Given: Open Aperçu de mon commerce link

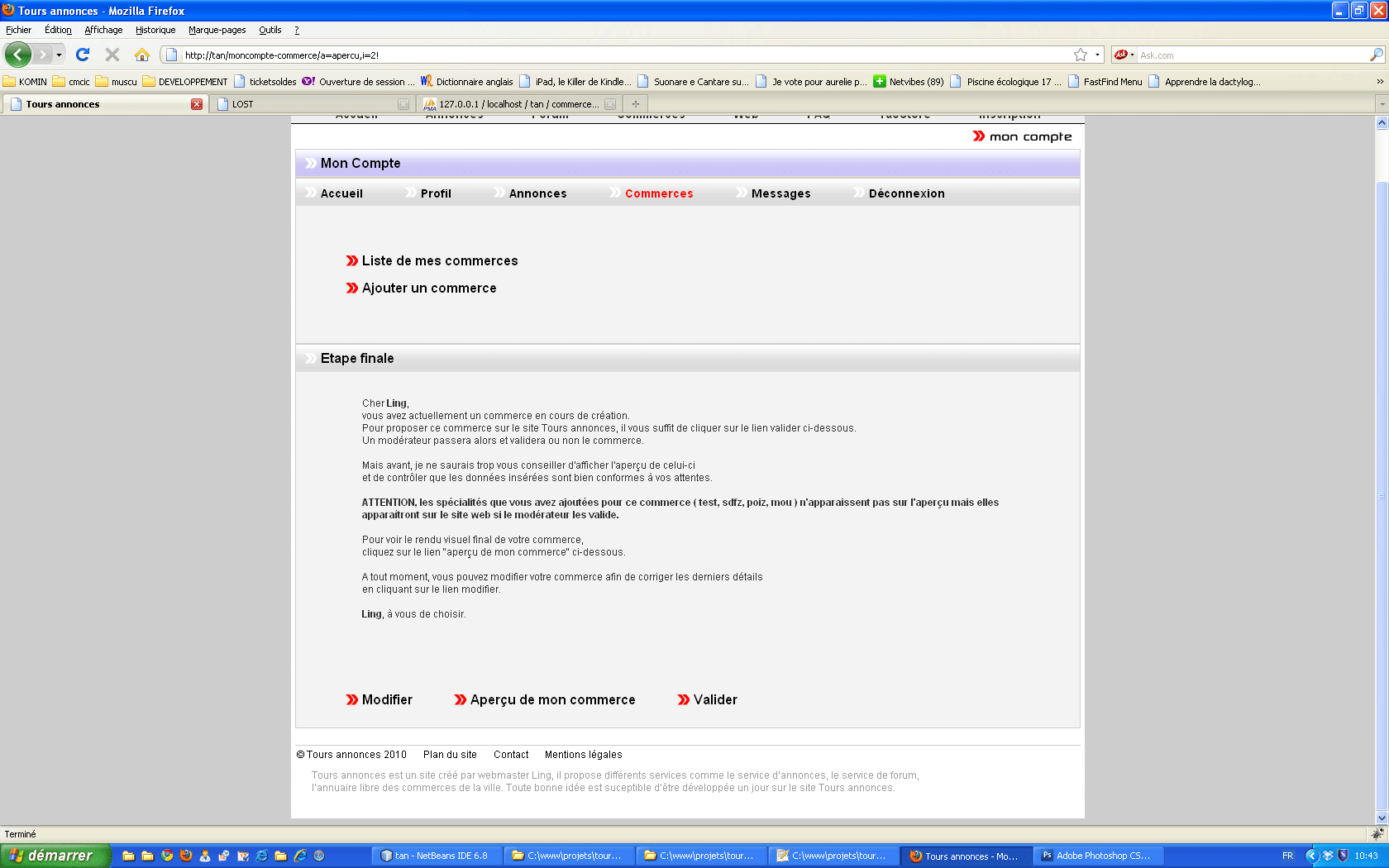Looking at the screenshot, I should coord(552,699).
